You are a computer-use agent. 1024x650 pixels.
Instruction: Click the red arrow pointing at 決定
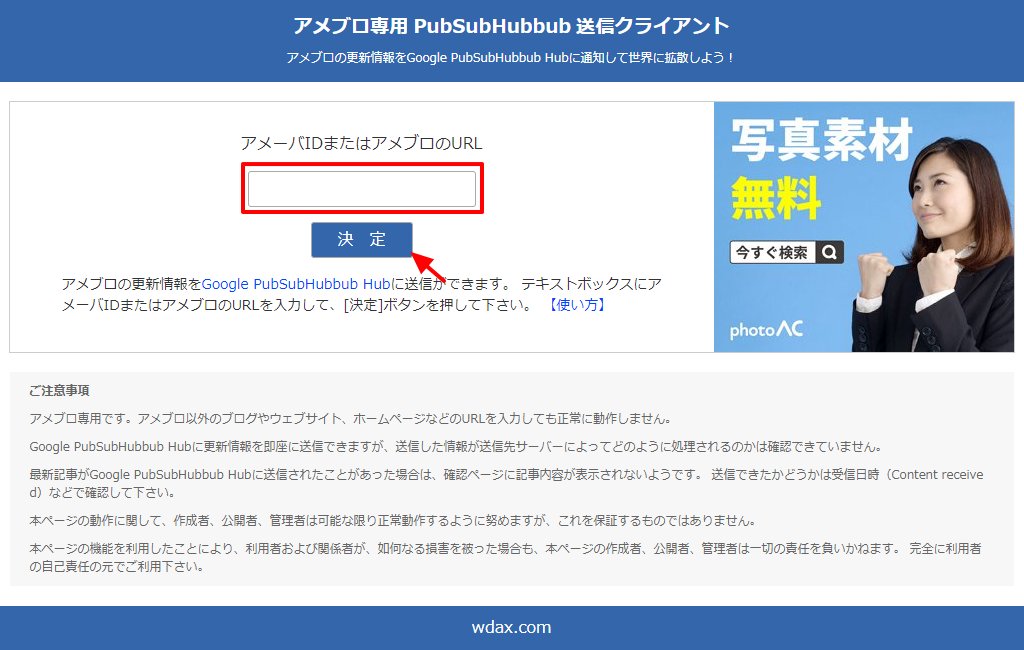pyautogui.click(x=429, y=266)
